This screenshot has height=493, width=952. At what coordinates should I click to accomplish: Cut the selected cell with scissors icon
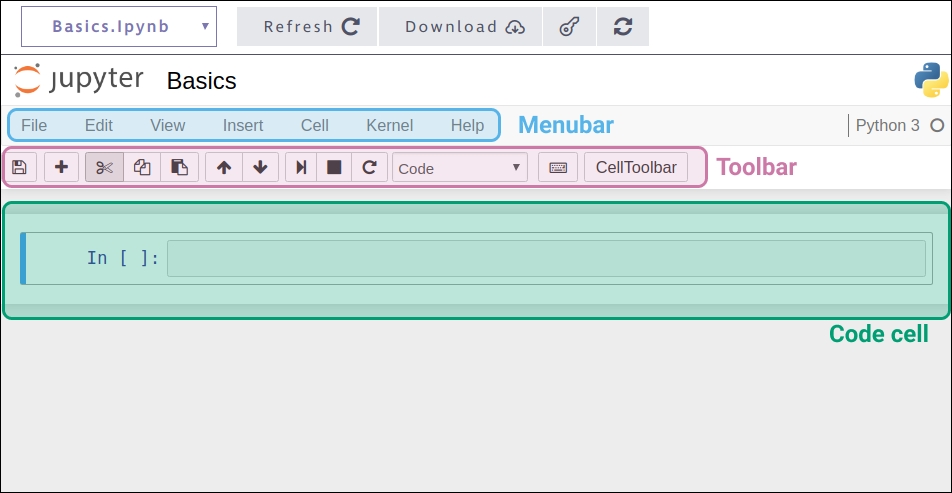tap(105, 167)
